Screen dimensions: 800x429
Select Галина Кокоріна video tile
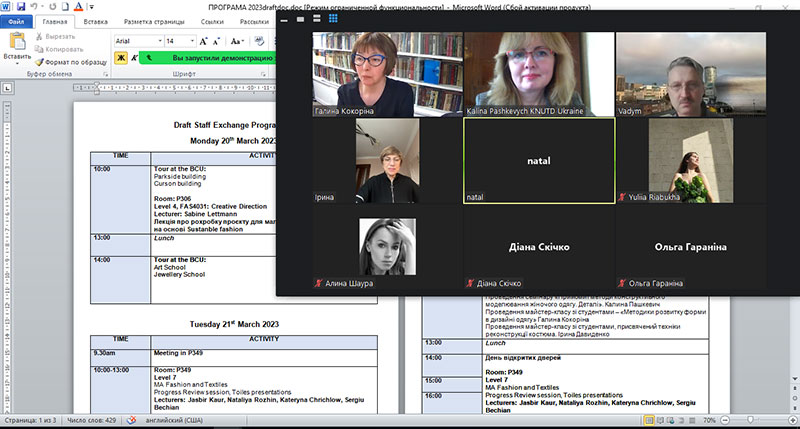click(x=387, y=74)
